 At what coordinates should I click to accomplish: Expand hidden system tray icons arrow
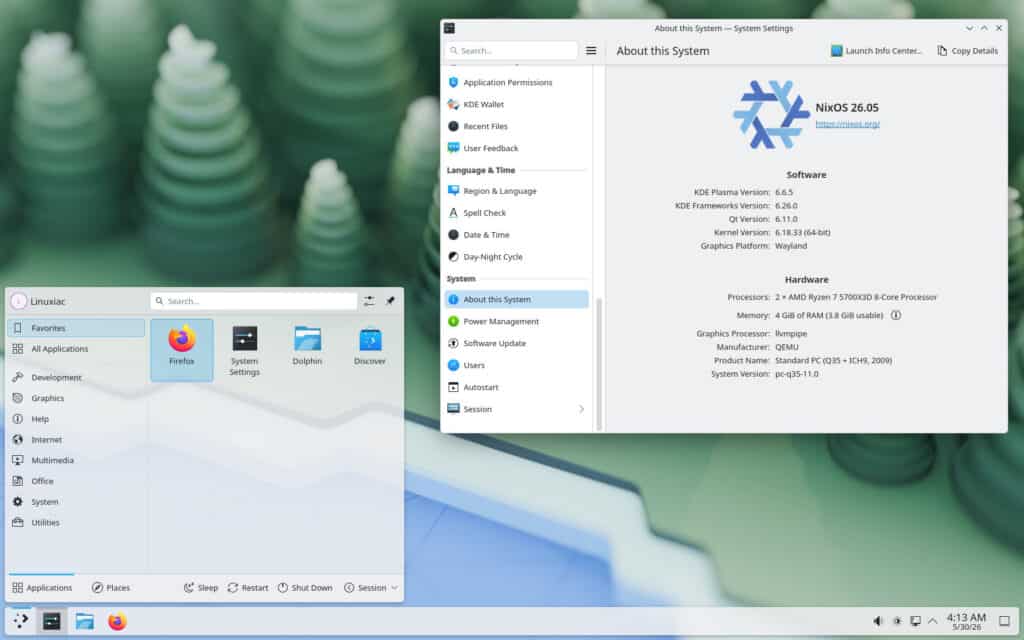(x=933, y=621)
